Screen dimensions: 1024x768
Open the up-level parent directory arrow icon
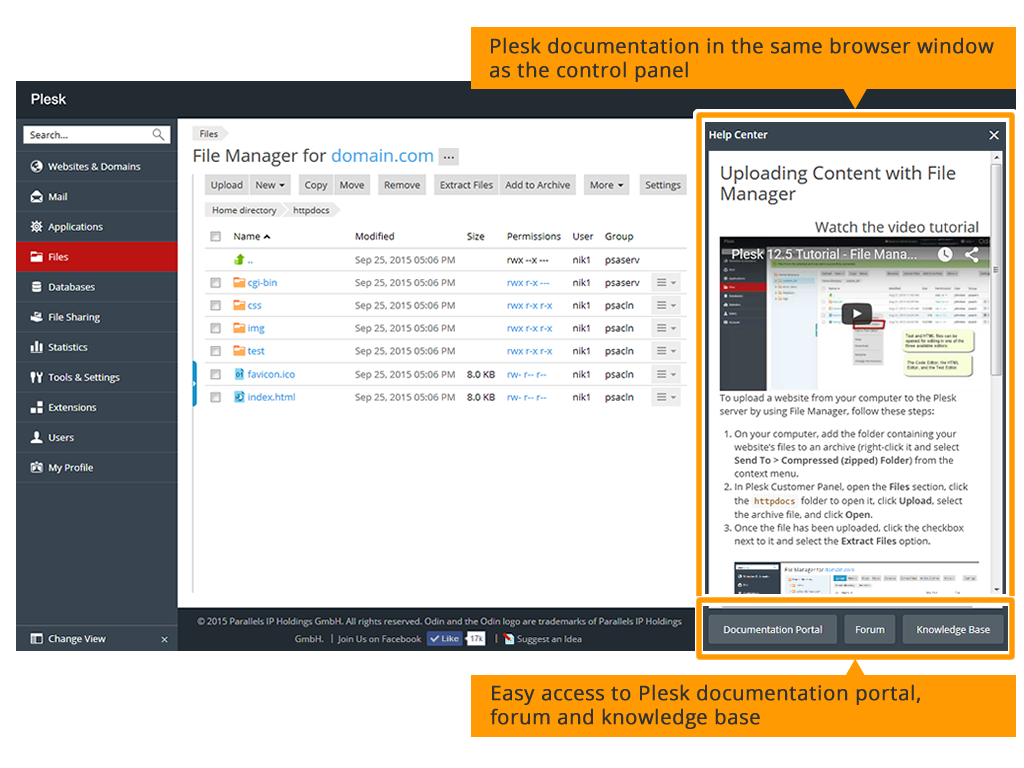tap(239, 260)
